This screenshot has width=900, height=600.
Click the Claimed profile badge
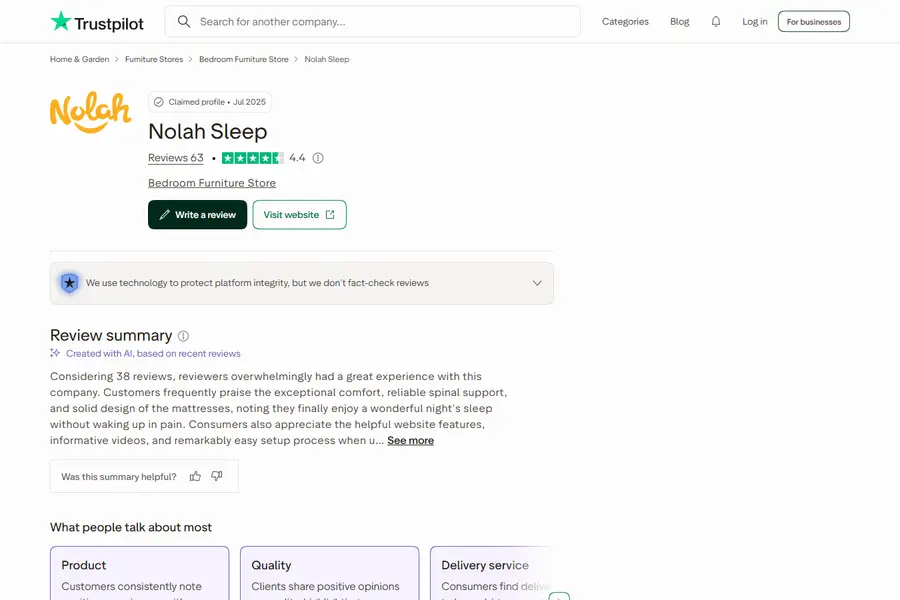210,102
